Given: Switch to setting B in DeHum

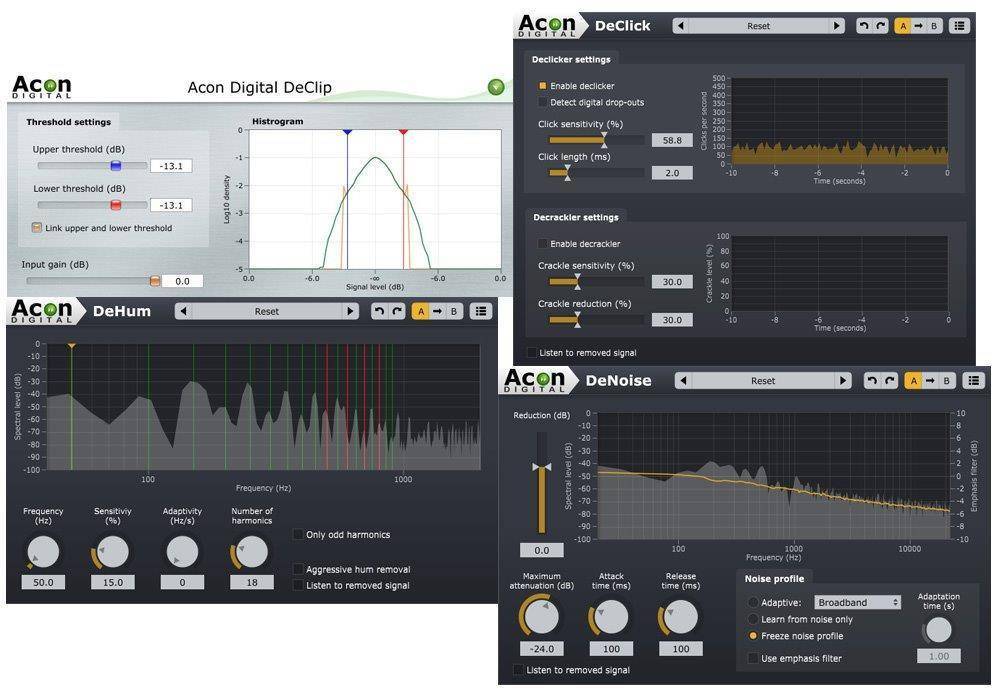Looking at the screenshot, I should pyautogui.click(x=454, y=311).
